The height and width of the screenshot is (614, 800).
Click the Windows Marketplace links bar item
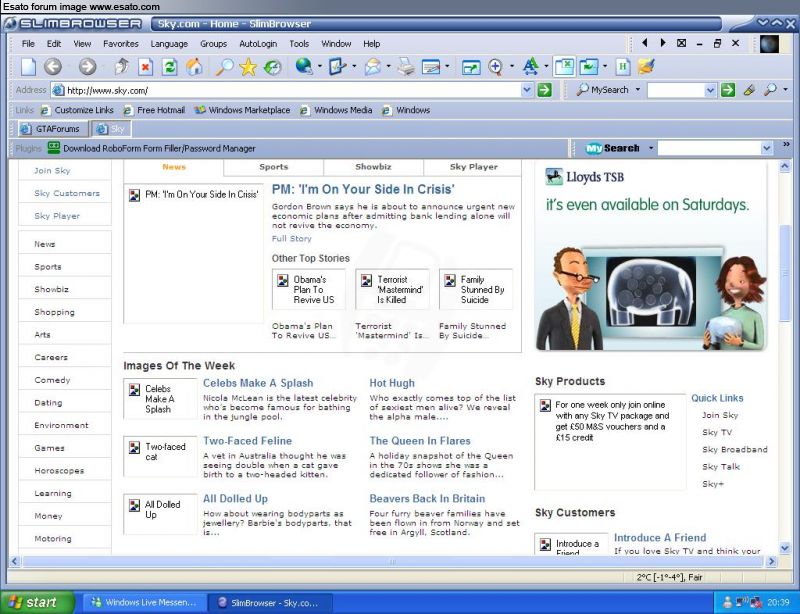tap(242, 110)
